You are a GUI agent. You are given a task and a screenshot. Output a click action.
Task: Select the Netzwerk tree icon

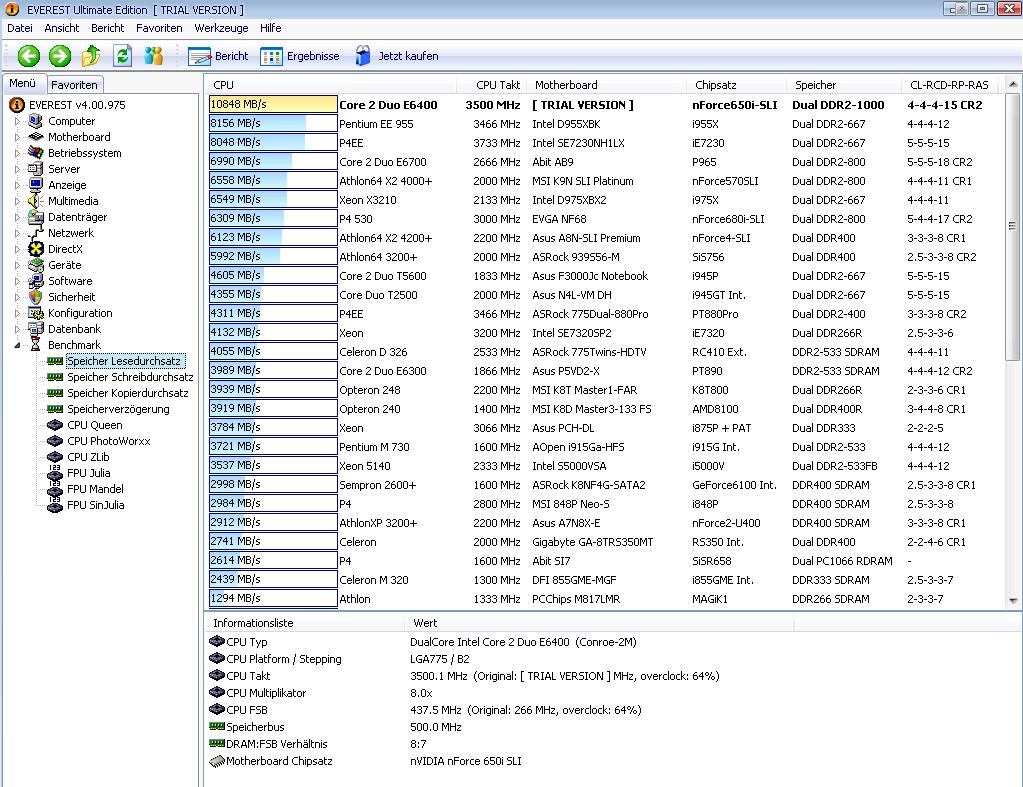click(x=36, y=233)
